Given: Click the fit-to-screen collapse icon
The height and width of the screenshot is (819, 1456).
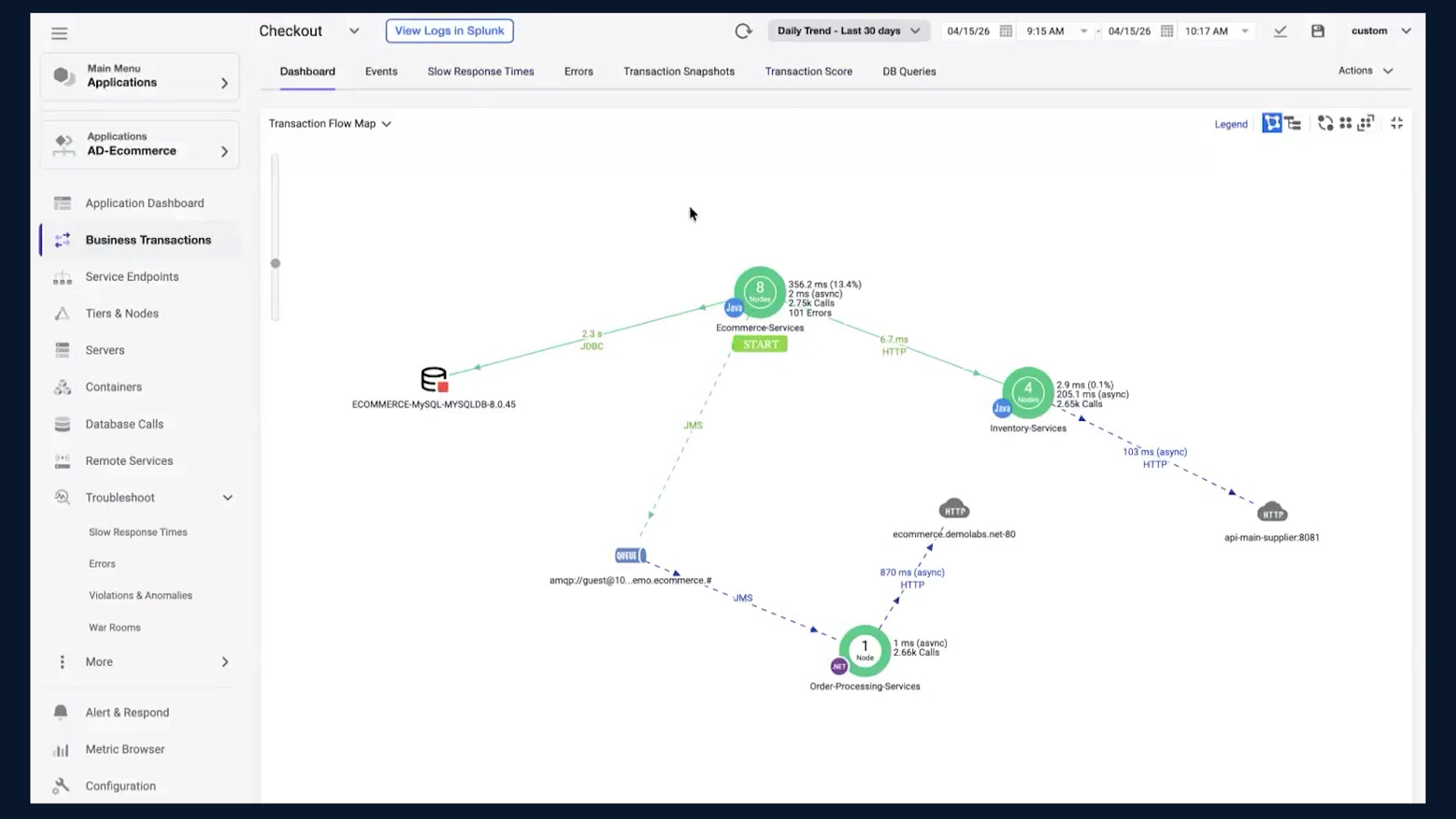Looking at the screenshot, I should pos(1397,123).
